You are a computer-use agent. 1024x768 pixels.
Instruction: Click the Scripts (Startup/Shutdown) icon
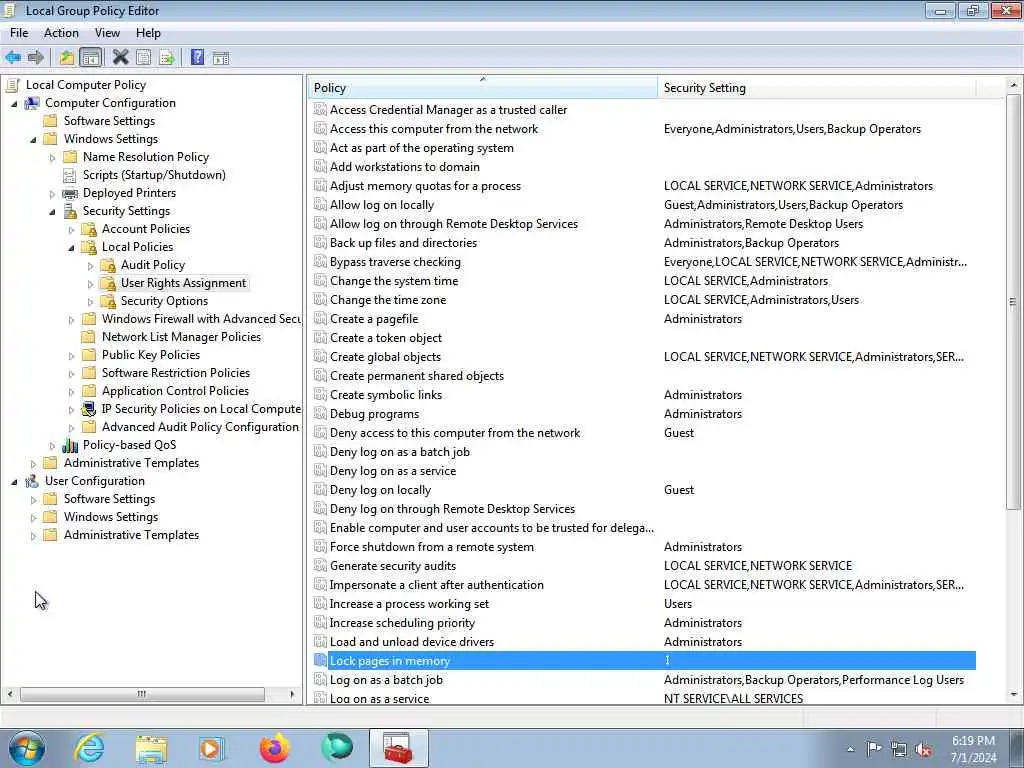pos(69,175)
